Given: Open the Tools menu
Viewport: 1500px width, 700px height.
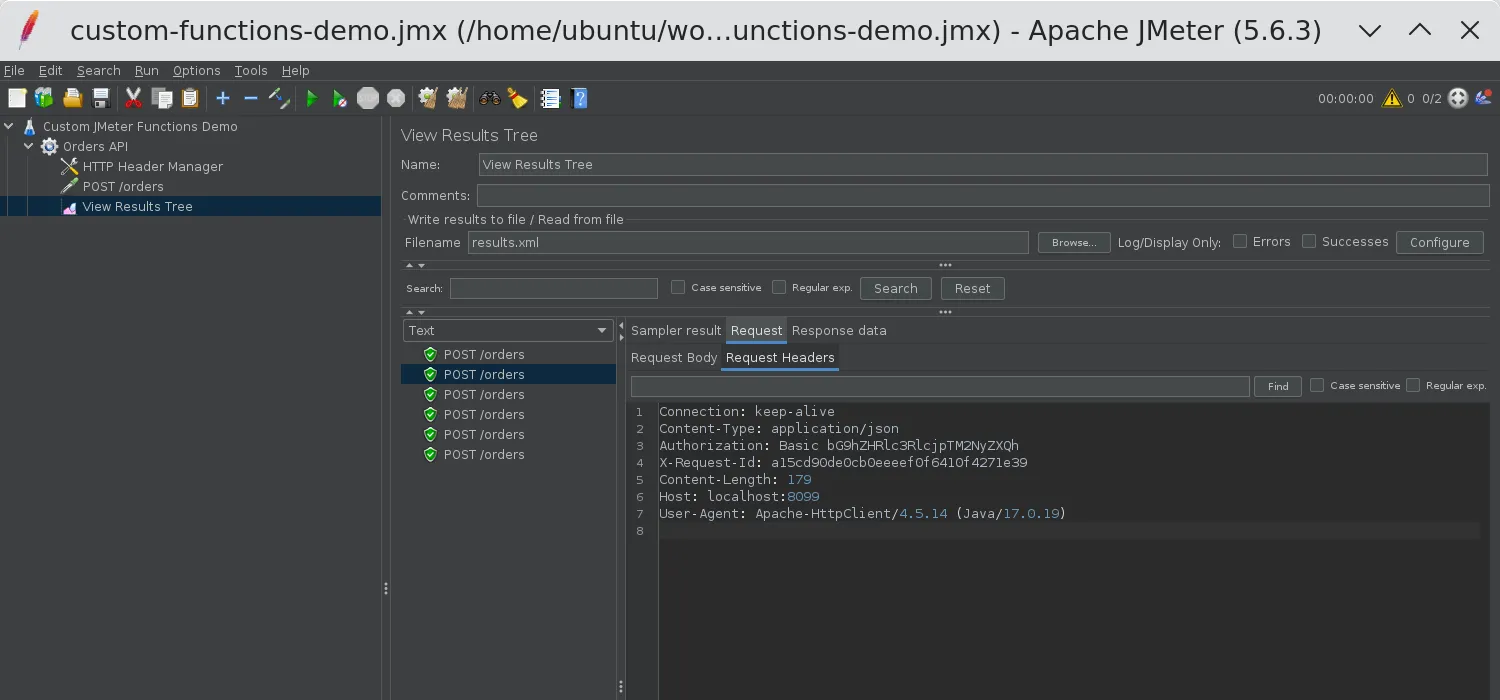Looking at the screenshot, I should (x=251, y=70).
